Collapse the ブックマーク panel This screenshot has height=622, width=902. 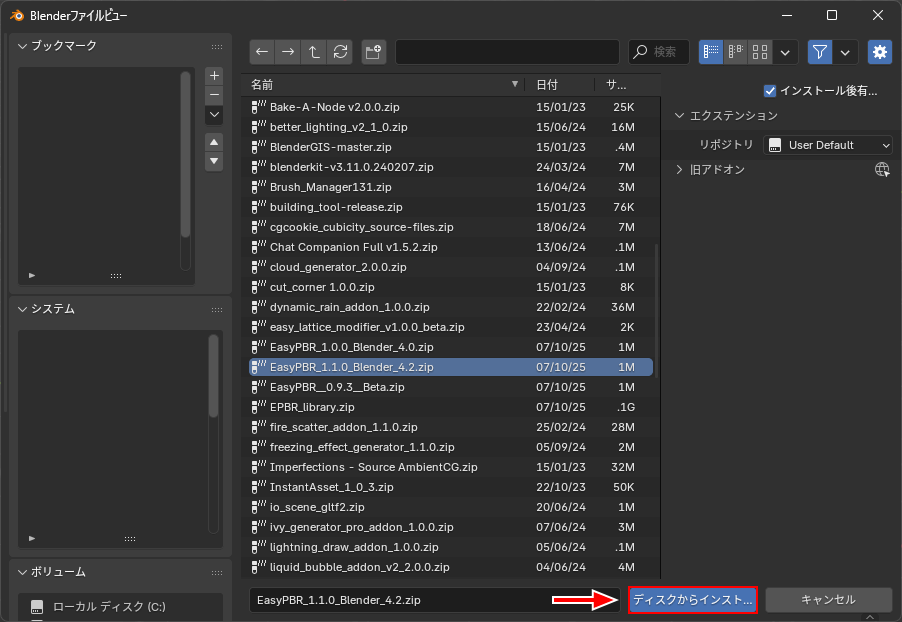pyautogui.click(x=23, y=46)
